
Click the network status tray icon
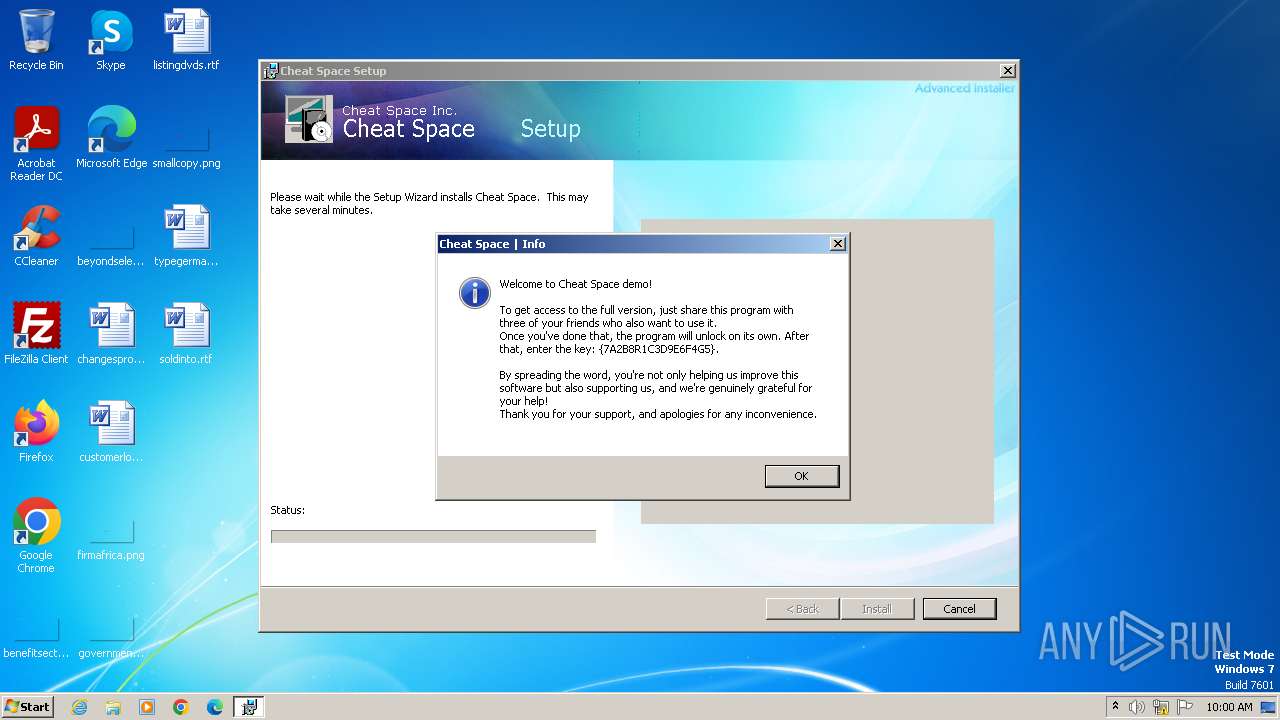click(1161, 707)
